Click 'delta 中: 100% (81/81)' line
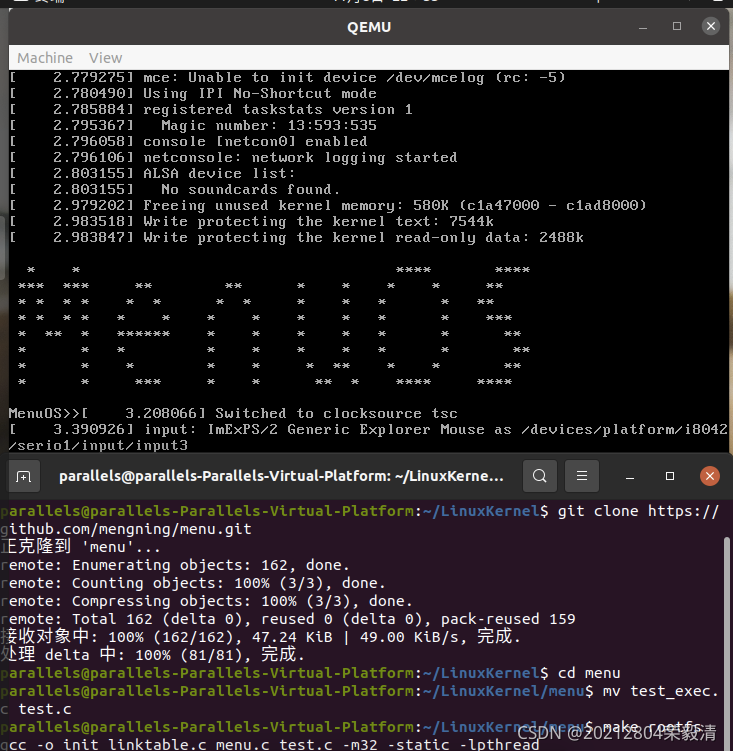The image size is (733, 751). [152, 655]
